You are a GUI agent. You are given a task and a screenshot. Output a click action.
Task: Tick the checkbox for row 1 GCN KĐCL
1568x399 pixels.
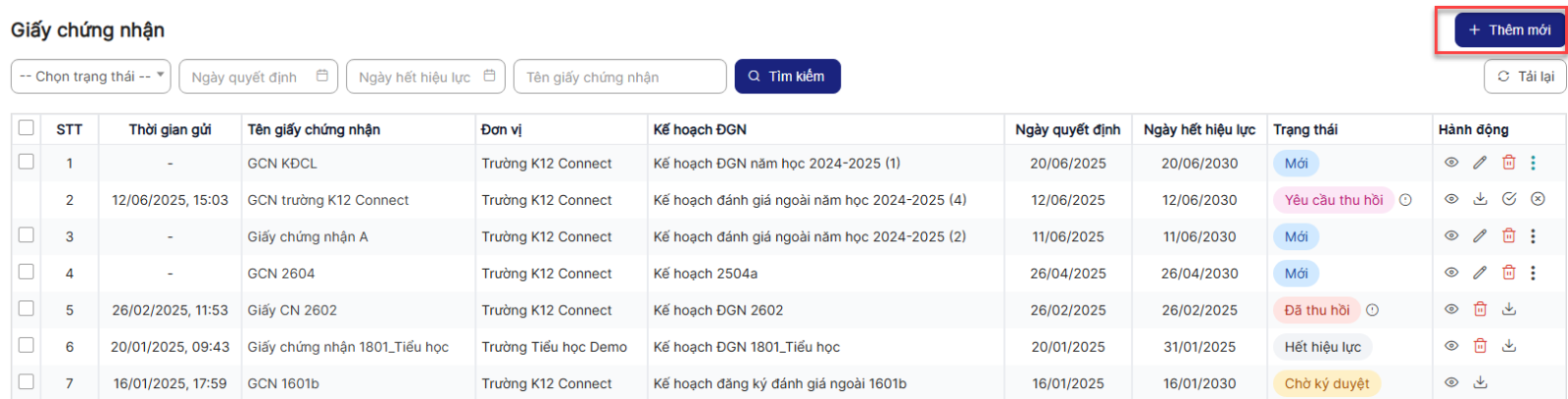pos(26,162)
